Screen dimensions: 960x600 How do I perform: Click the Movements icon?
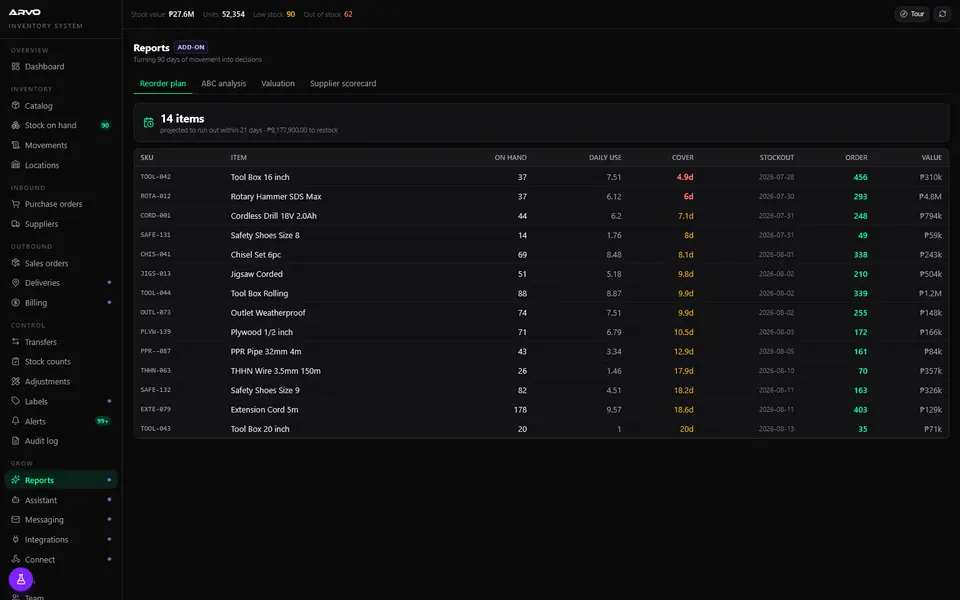click(x=15, y=145)
